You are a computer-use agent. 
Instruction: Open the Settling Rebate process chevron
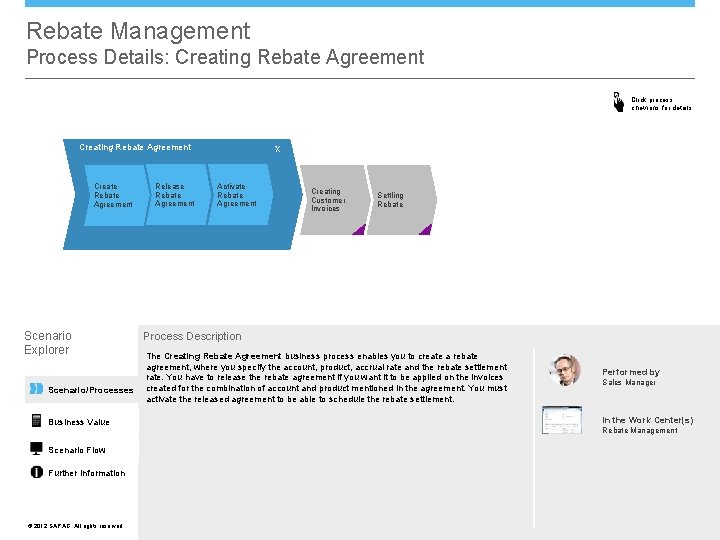point(400,200)
